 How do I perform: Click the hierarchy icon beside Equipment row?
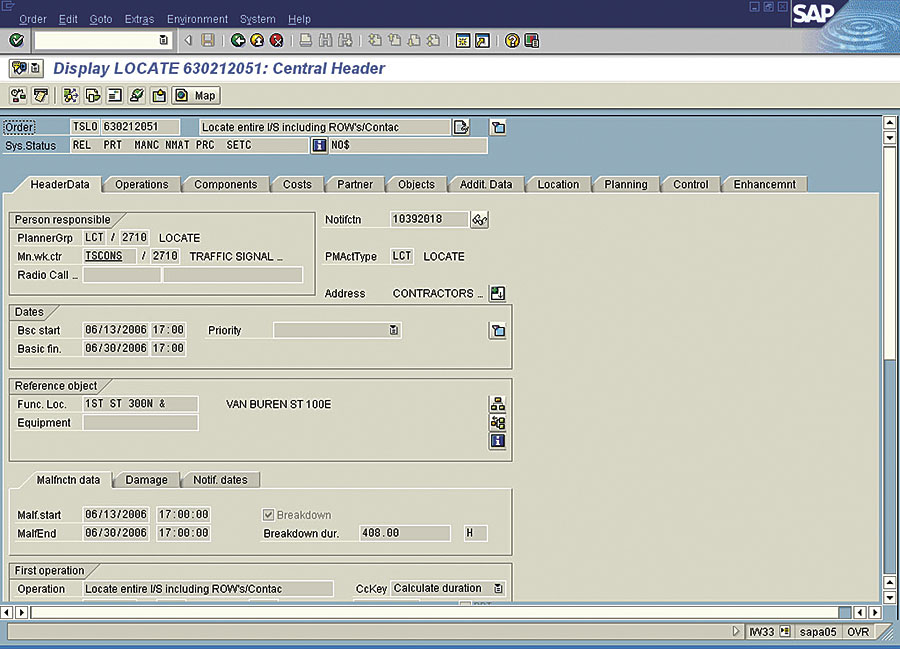(x=498, y=422)
